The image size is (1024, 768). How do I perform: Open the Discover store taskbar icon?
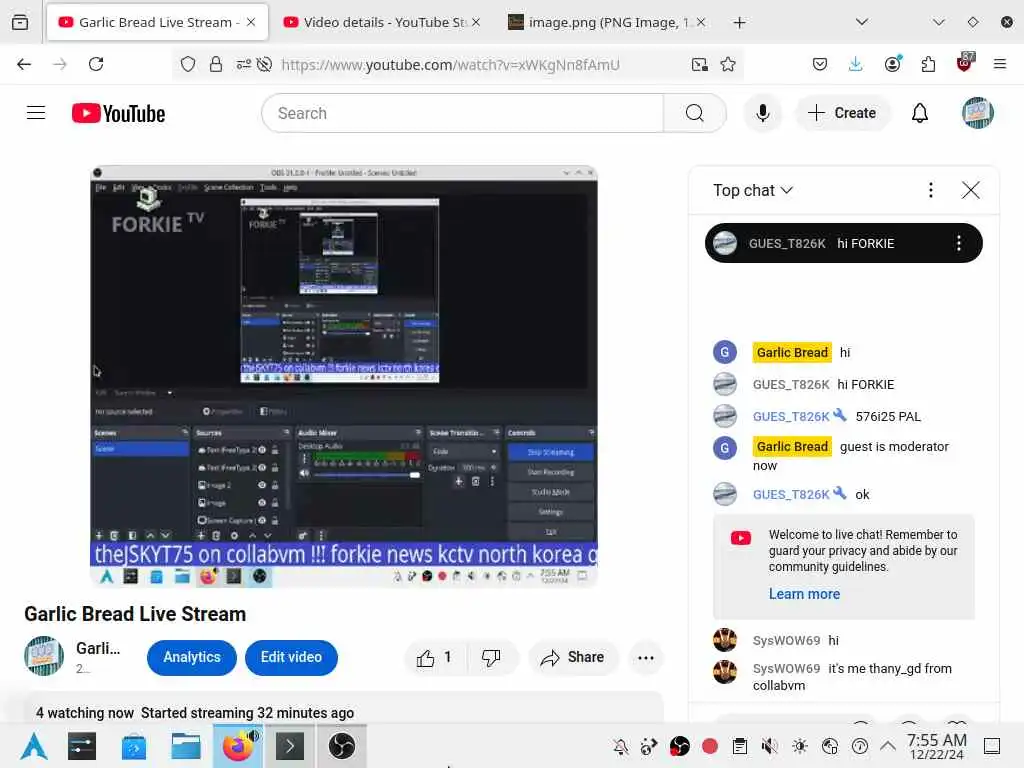point(134,746)
